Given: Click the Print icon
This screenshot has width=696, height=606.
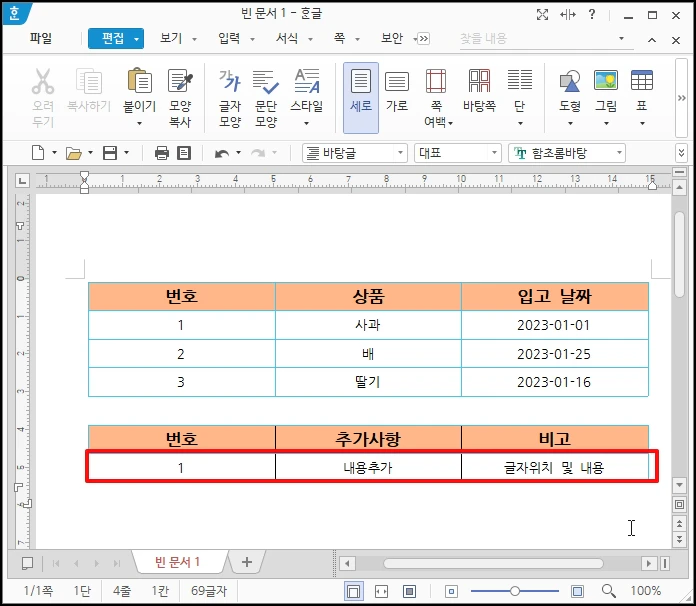Looking at the screenshot, I should pyautogui.click(x=162, y=153).
